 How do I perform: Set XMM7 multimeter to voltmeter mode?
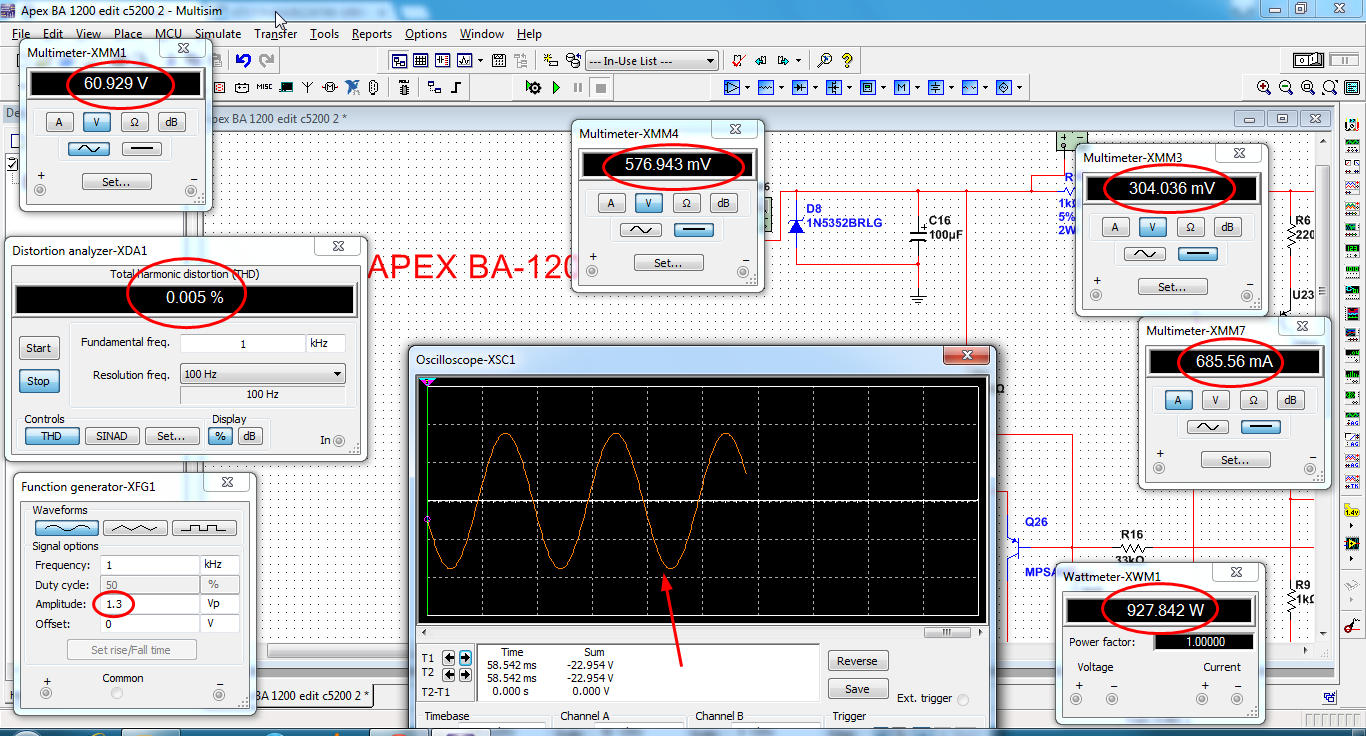(1215, 400)
